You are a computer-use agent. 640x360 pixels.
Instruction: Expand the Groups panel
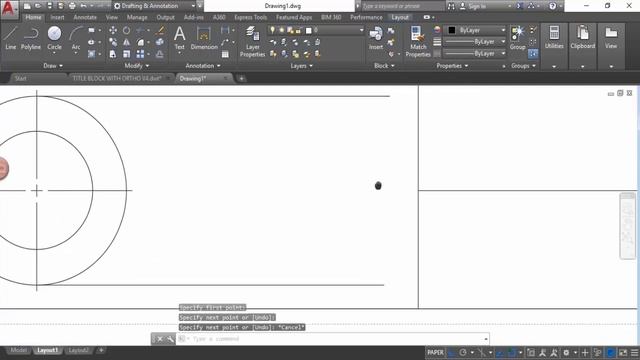523,66
